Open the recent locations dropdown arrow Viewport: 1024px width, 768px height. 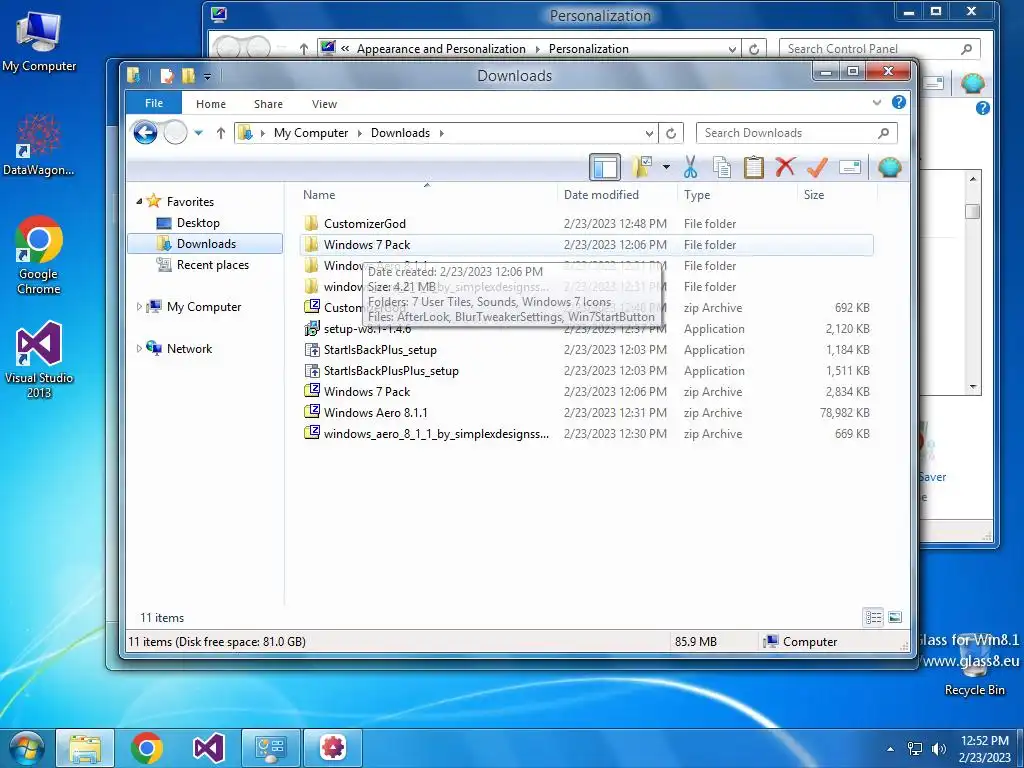(x=199, y=133)
